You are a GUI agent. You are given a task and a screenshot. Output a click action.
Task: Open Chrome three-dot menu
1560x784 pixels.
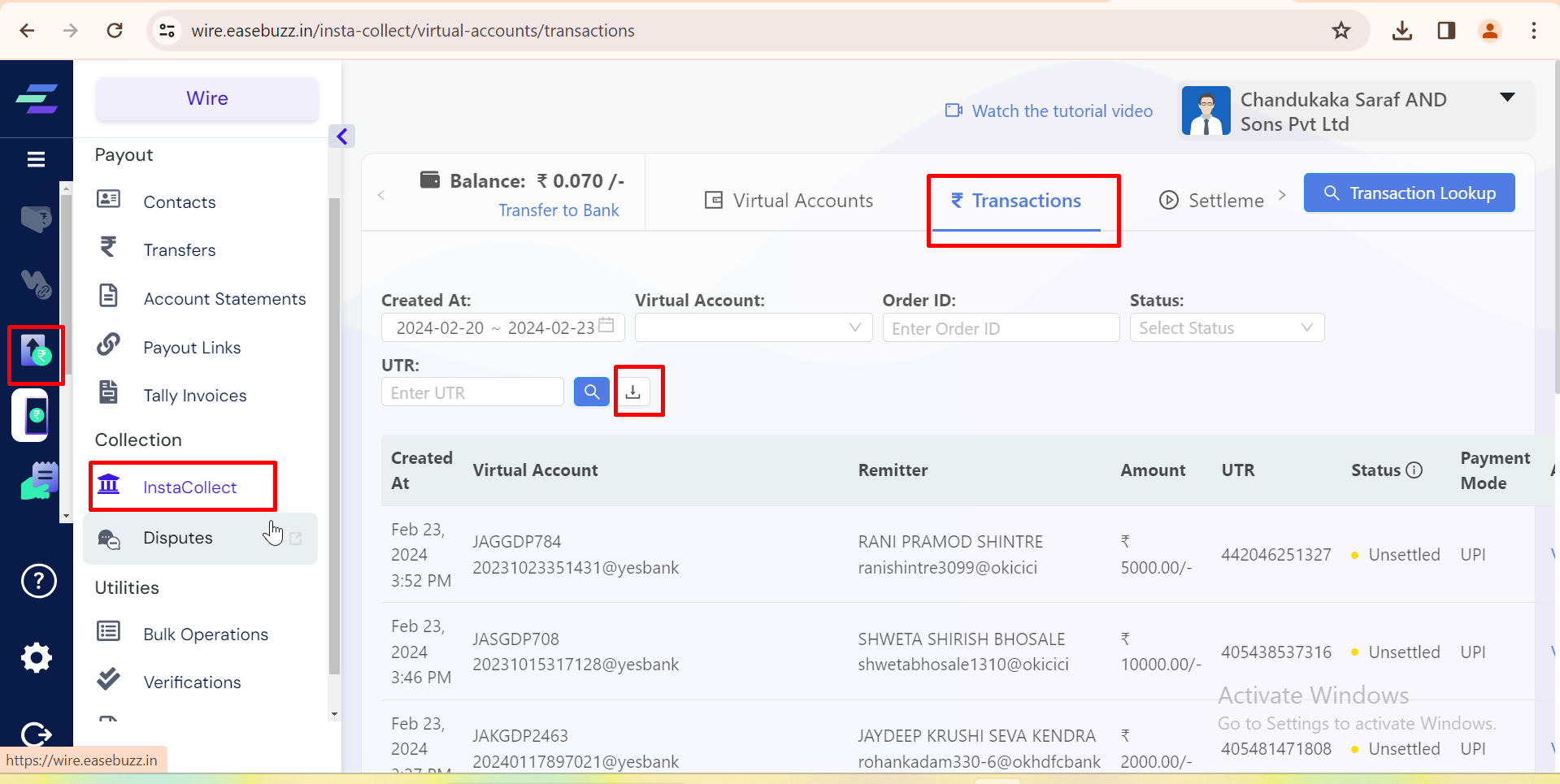1534,31
